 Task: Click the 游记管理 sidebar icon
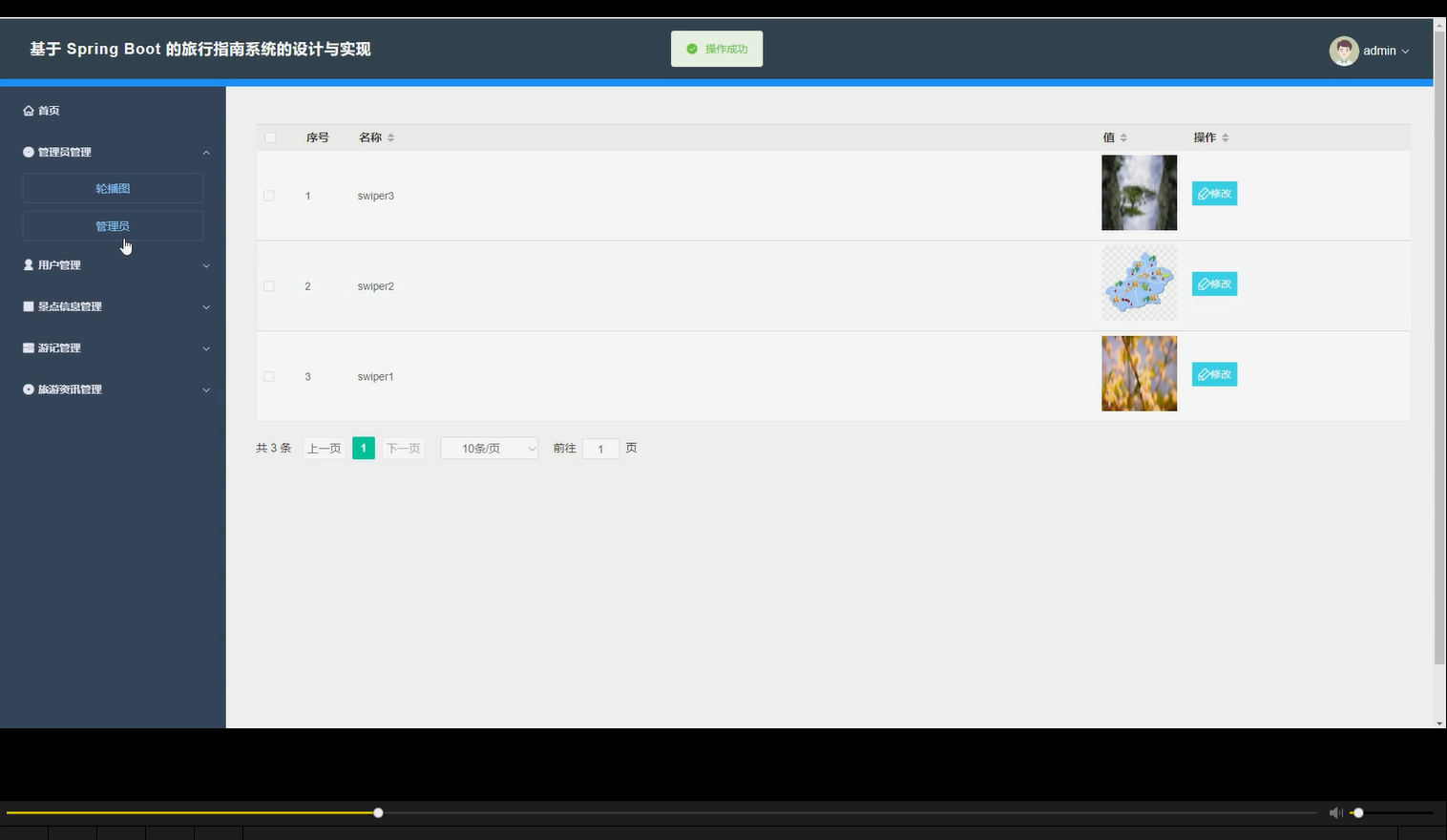click(29, 347)
